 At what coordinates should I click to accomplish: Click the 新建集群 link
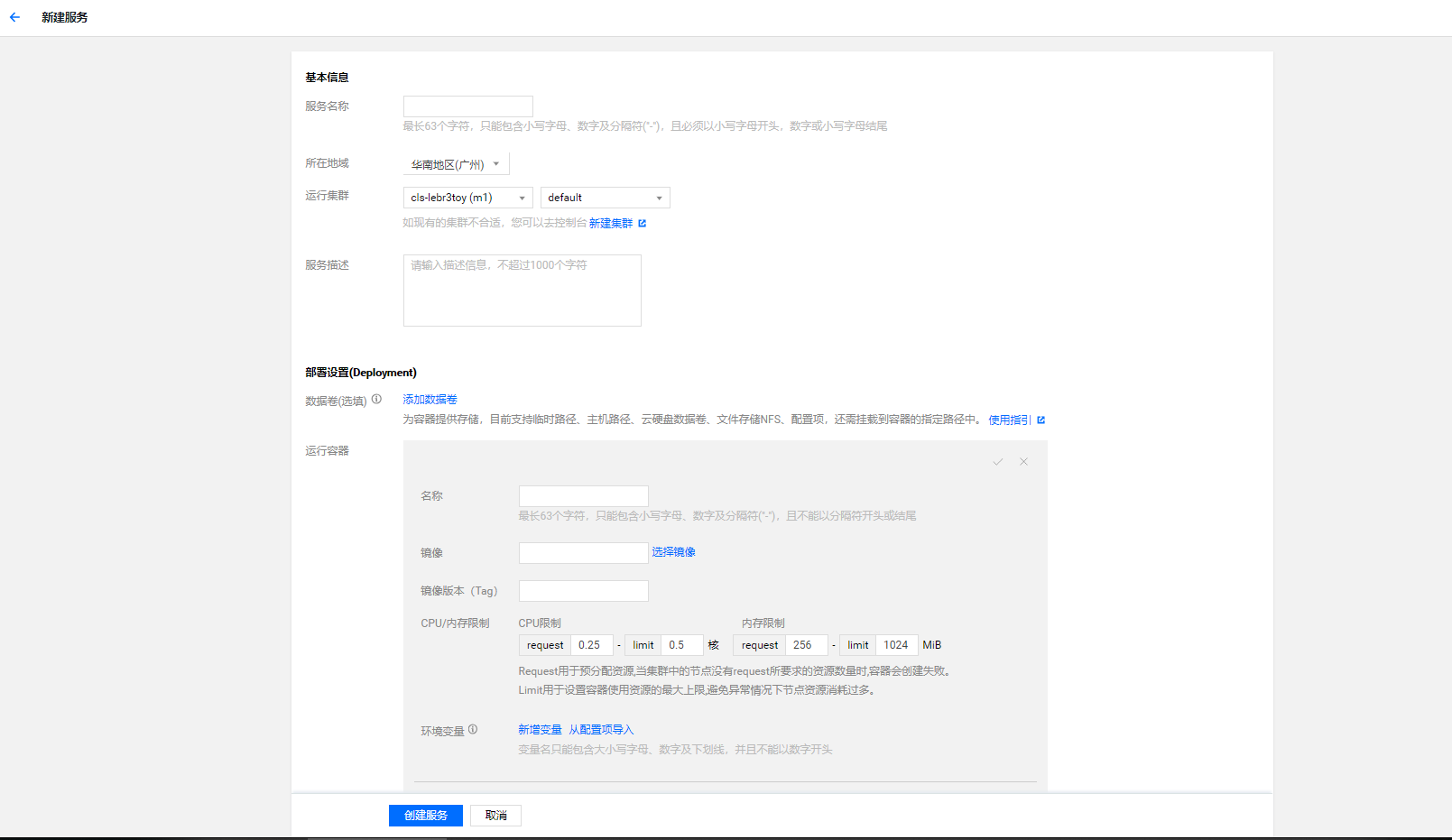611,223
